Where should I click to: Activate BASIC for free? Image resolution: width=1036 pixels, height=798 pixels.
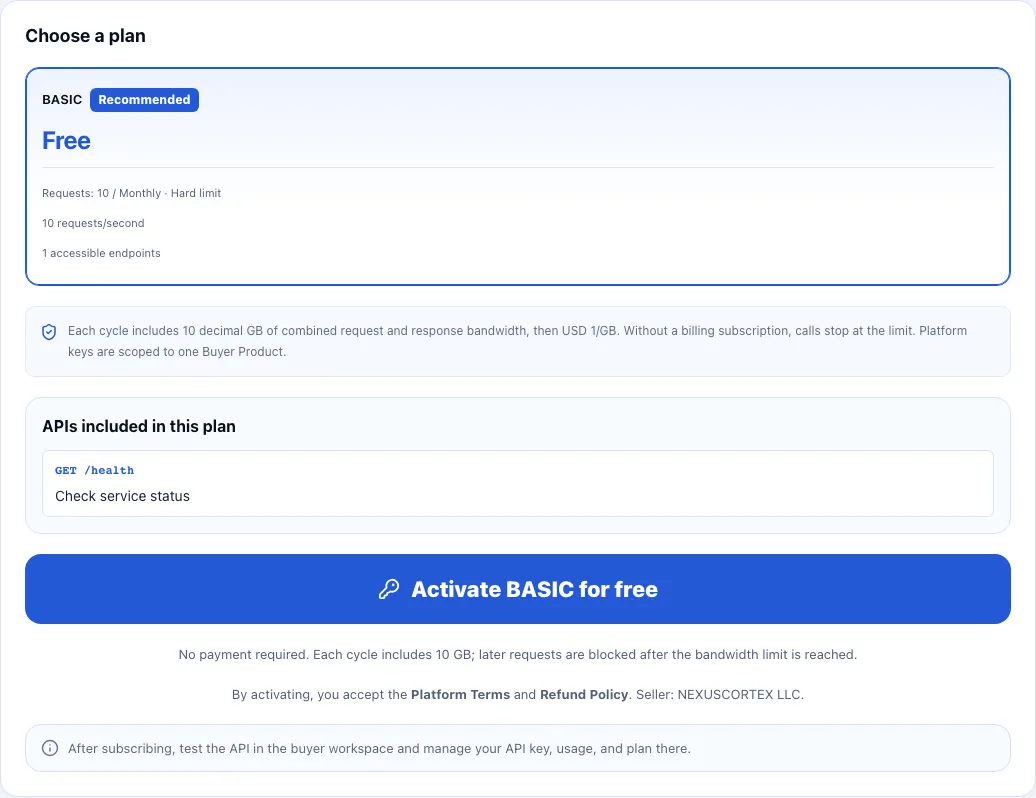tap(518, 589)
